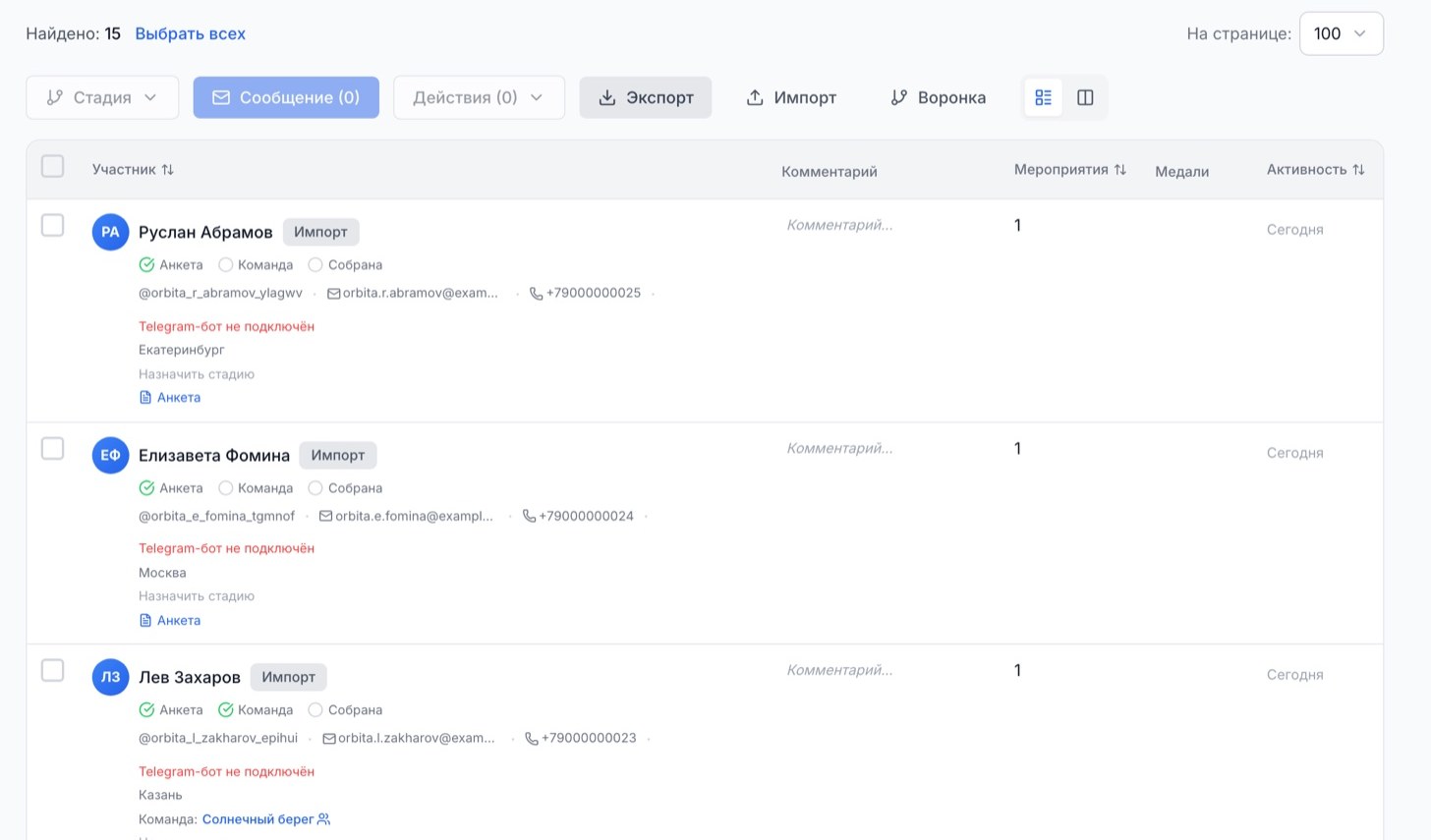Click the team icon after Солнечный берег
1431x840 pixels.
point(324,819)
